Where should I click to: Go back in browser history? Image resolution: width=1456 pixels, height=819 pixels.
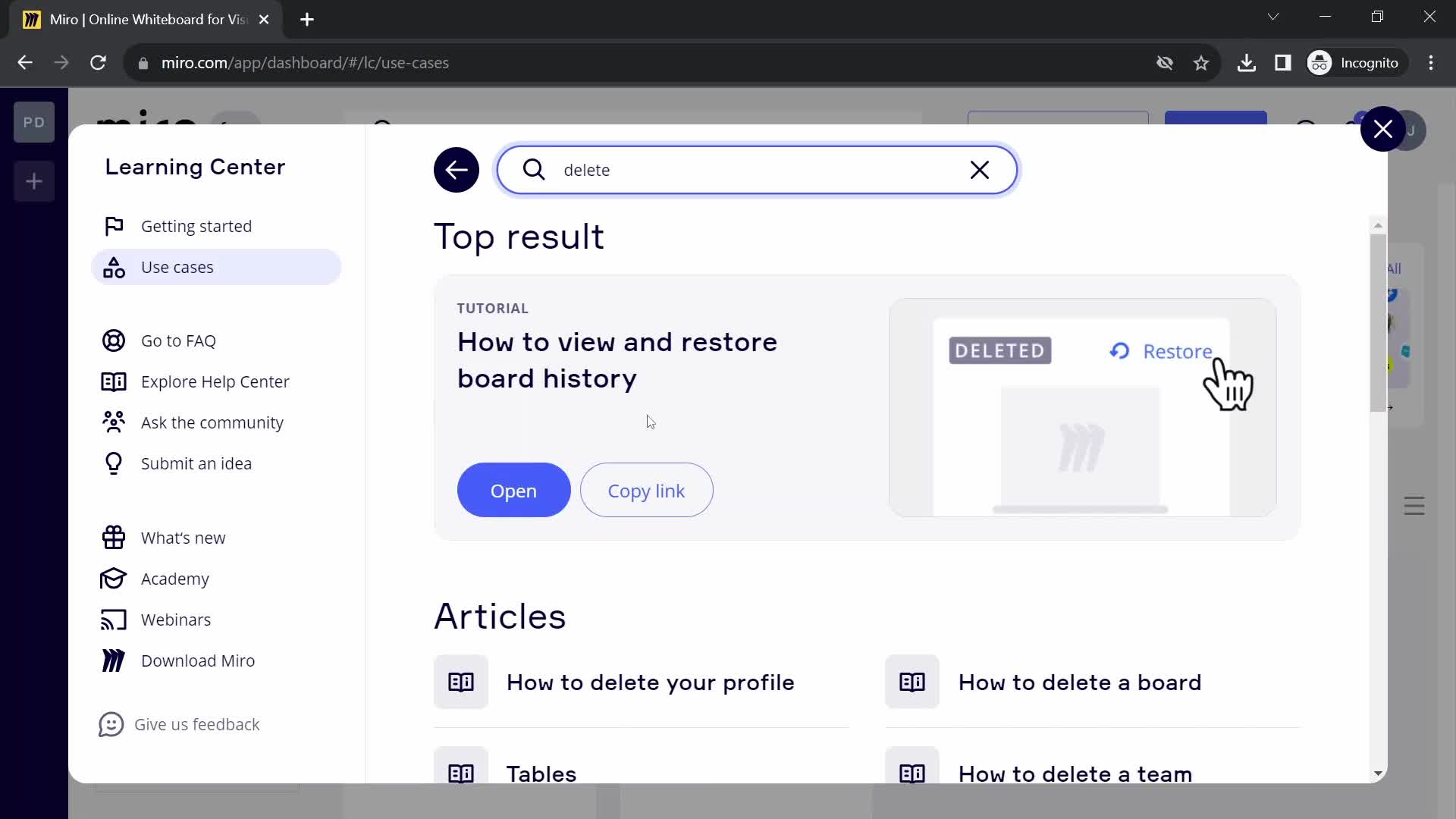coord(25,63)
